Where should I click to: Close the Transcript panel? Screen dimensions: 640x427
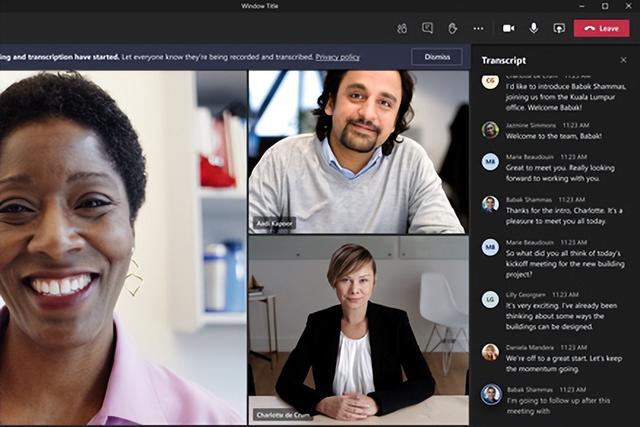623,60
